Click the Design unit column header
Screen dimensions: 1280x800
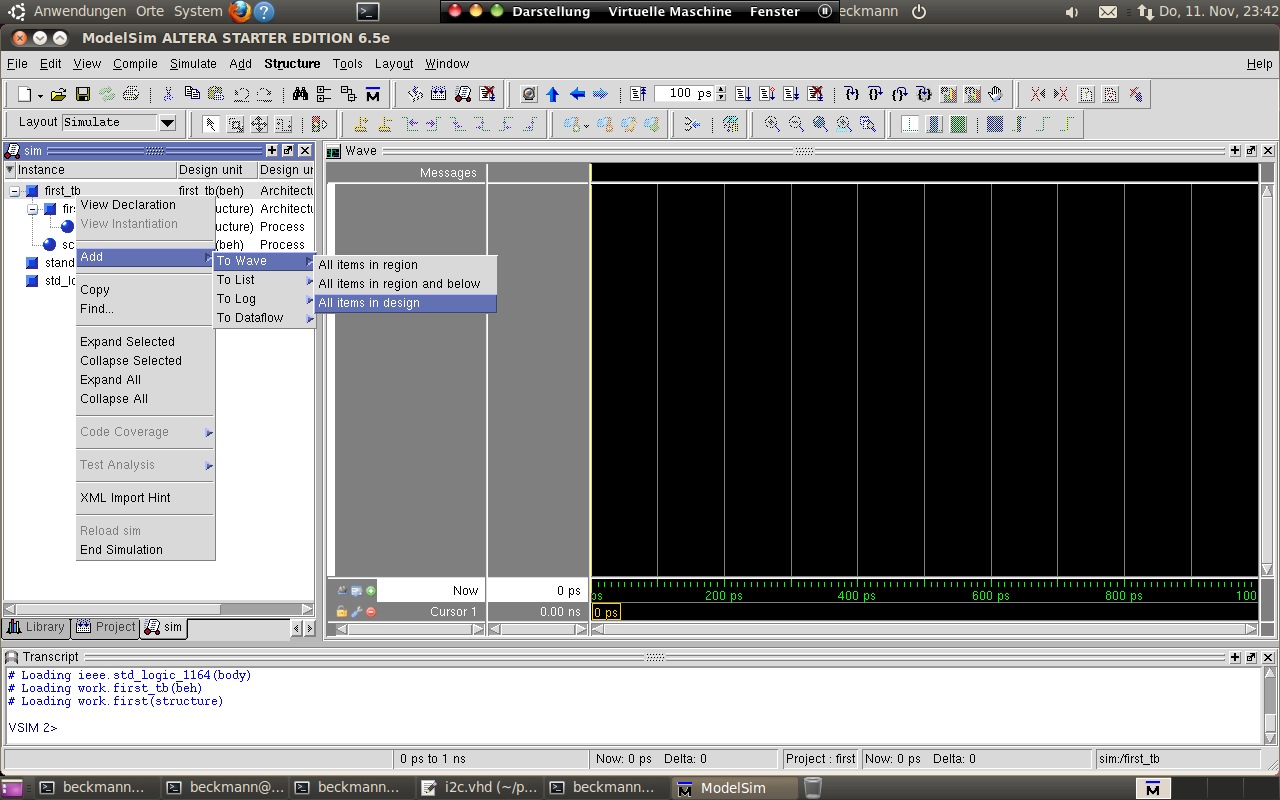click(216, 170)
